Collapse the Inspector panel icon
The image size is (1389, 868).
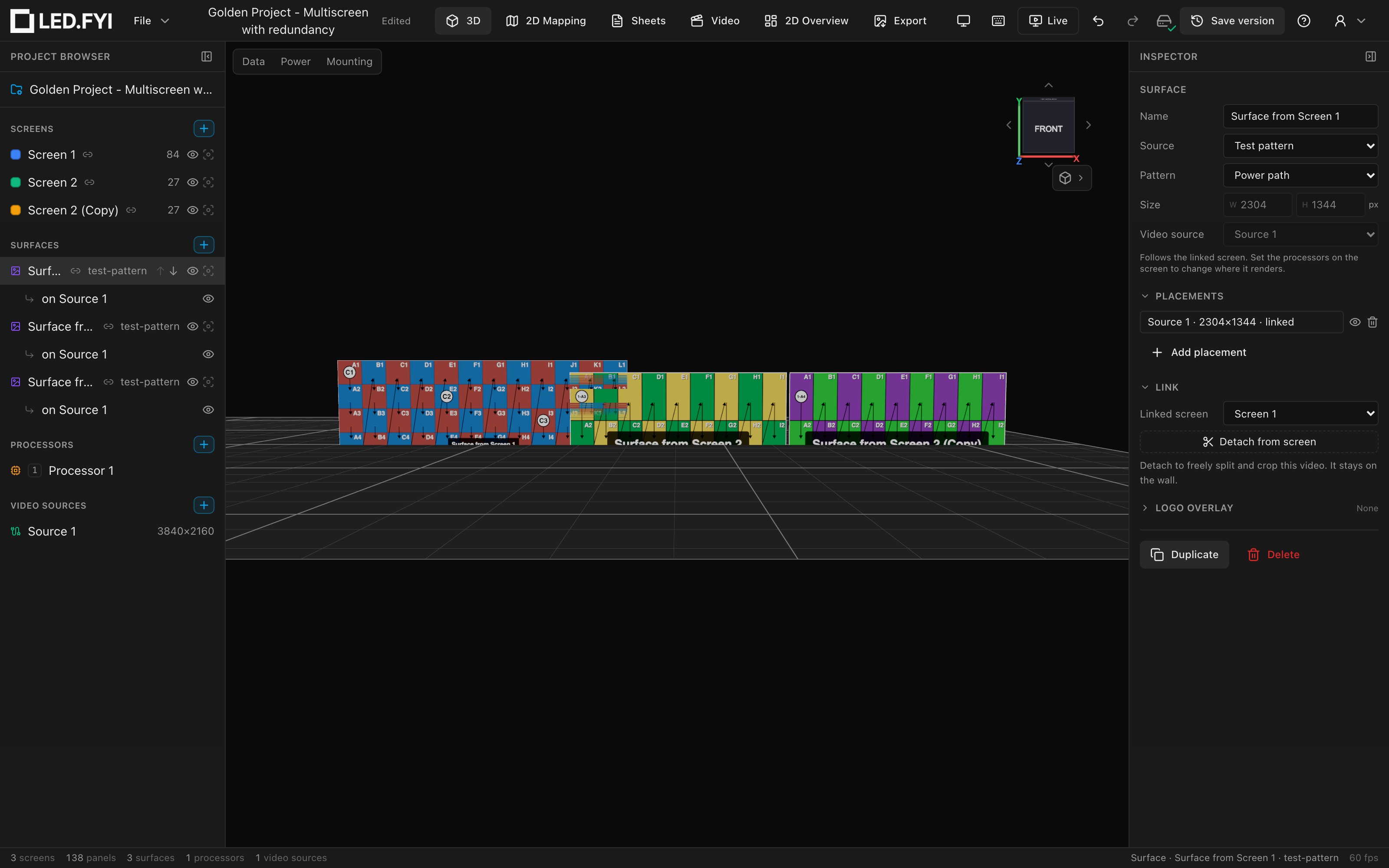click(x=1371, y=56)
